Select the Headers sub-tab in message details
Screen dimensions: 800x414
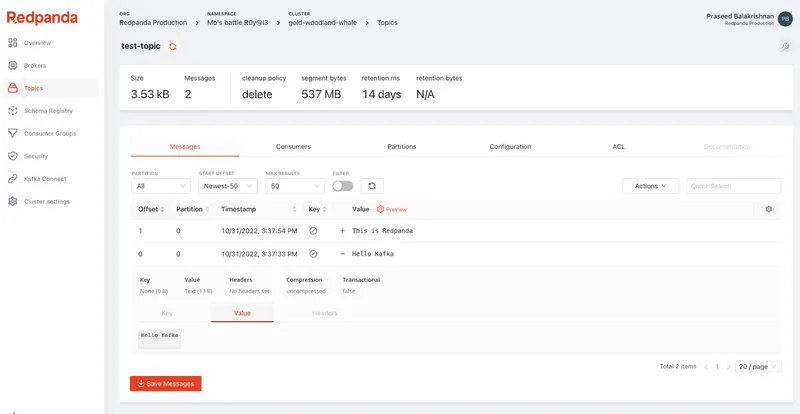tap(325, 313)
